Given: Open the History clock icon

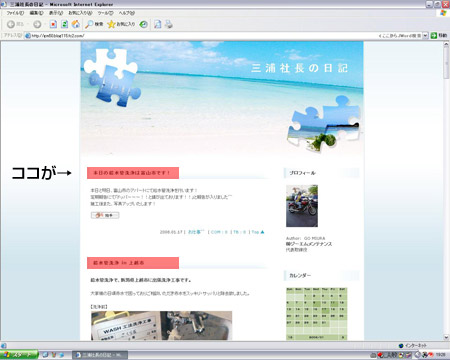Looking at the screenshot, I should [x=143, y=24].
